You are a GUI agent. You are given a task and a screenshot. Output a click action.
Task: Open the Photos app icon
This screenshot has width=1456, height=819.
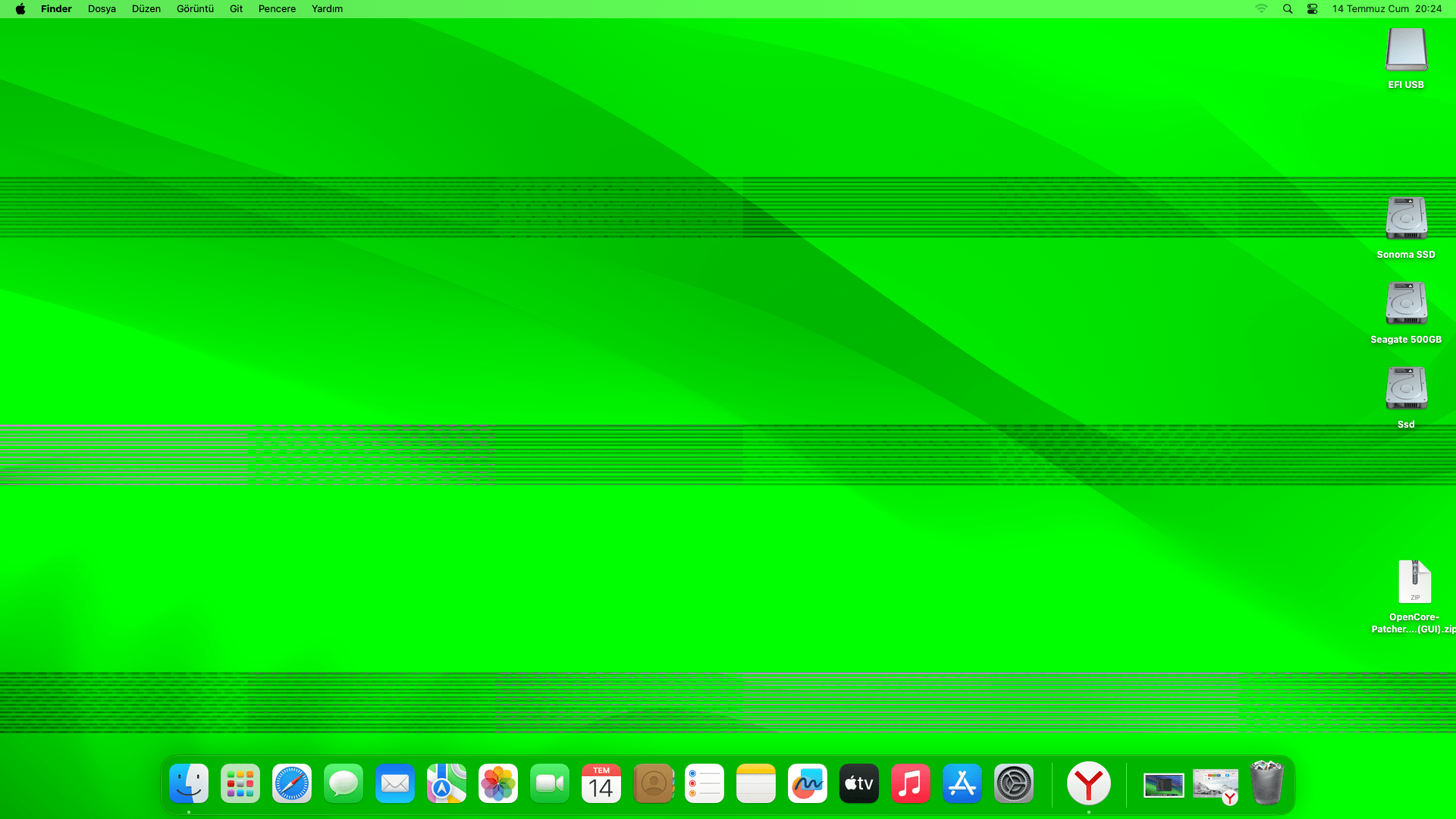click(498, 783)
